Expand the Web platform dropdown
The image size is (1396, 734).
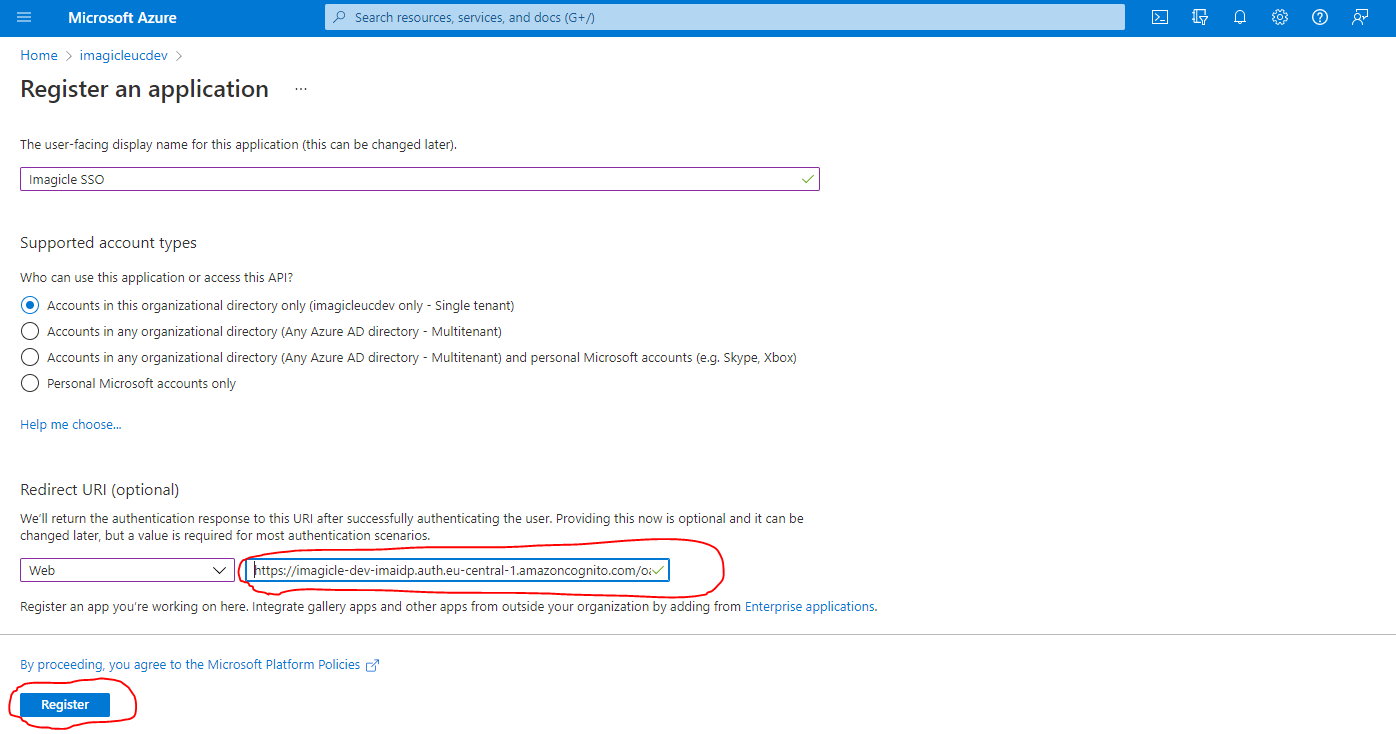127,570
